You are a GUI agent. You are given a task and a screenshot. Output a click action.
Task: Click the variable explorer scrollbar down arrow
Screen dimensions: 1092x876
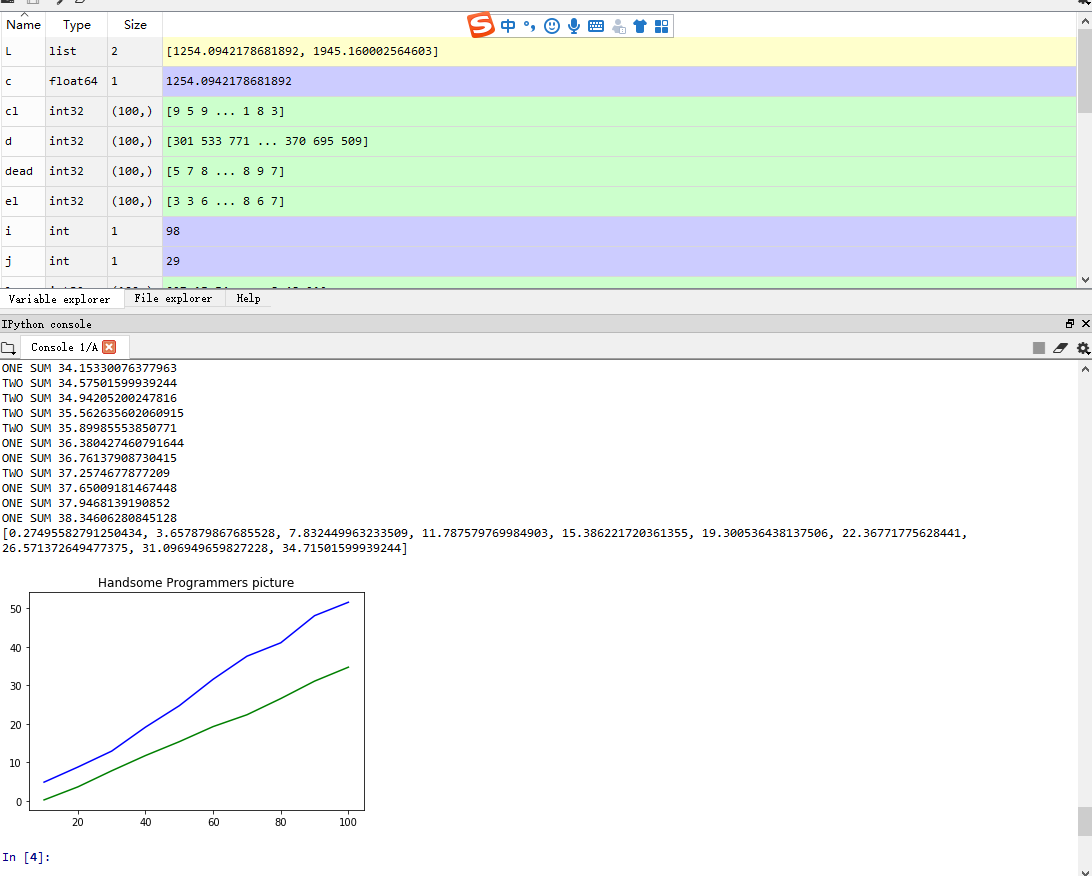pyautogui.click(x=1084, y=279)
